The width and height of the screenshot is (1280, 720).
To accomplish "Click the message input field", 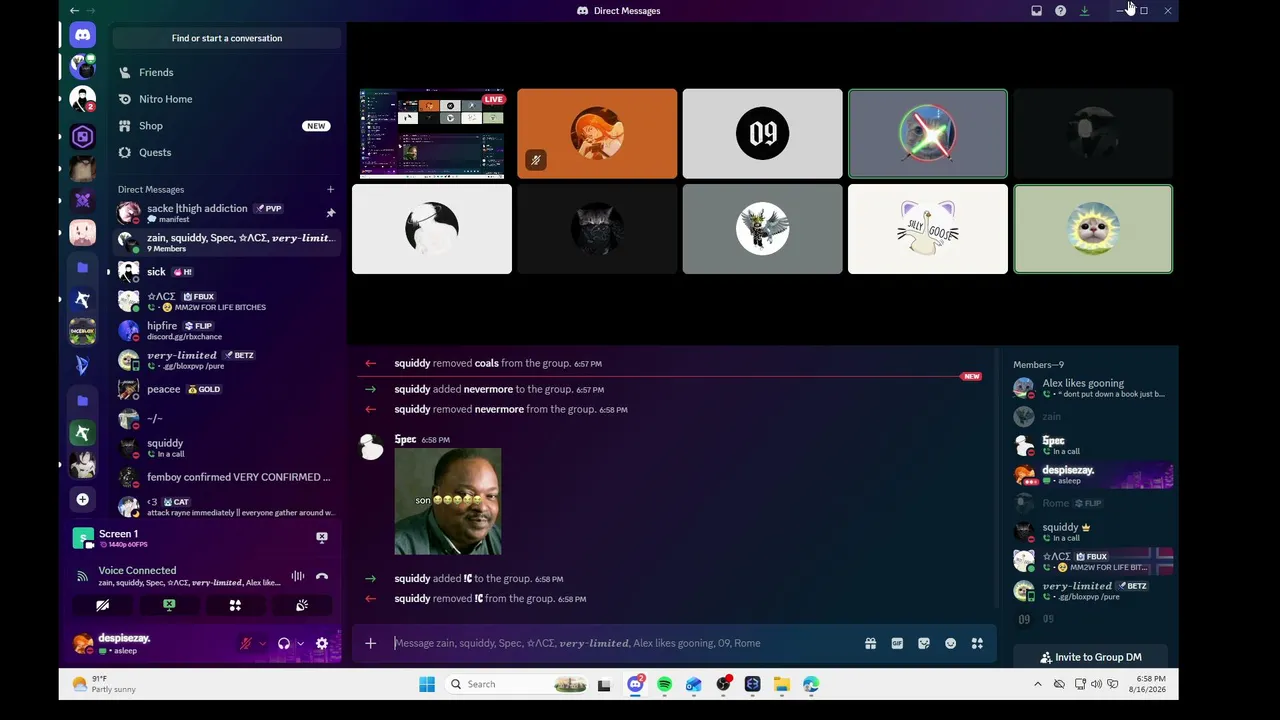I will pyautogui.click(x=625, y=643).
